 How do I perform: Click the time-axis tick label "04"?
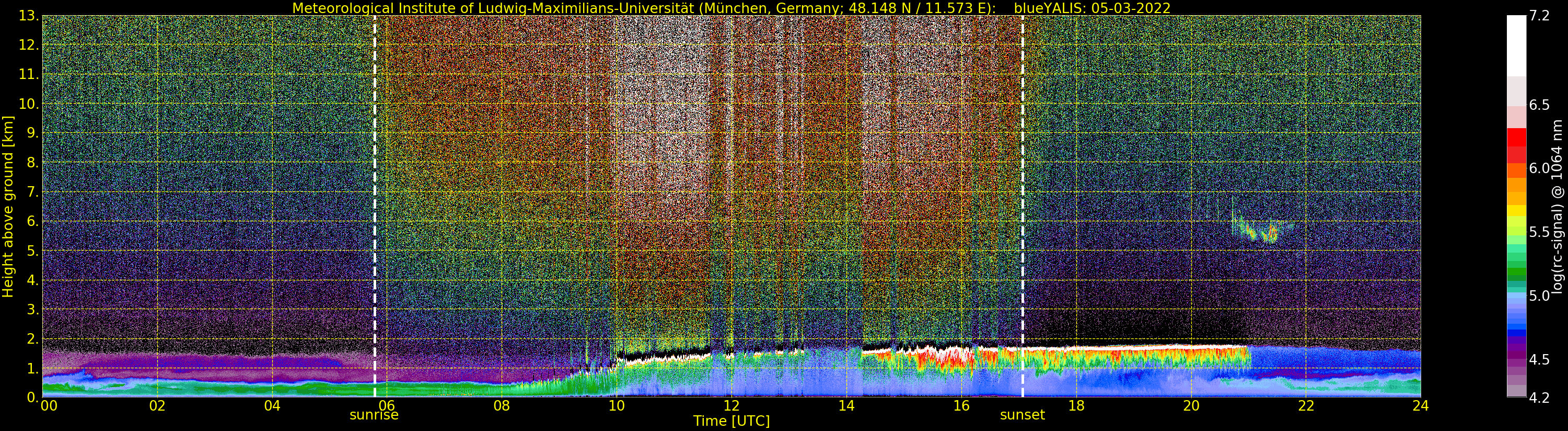tap(273, 406)
